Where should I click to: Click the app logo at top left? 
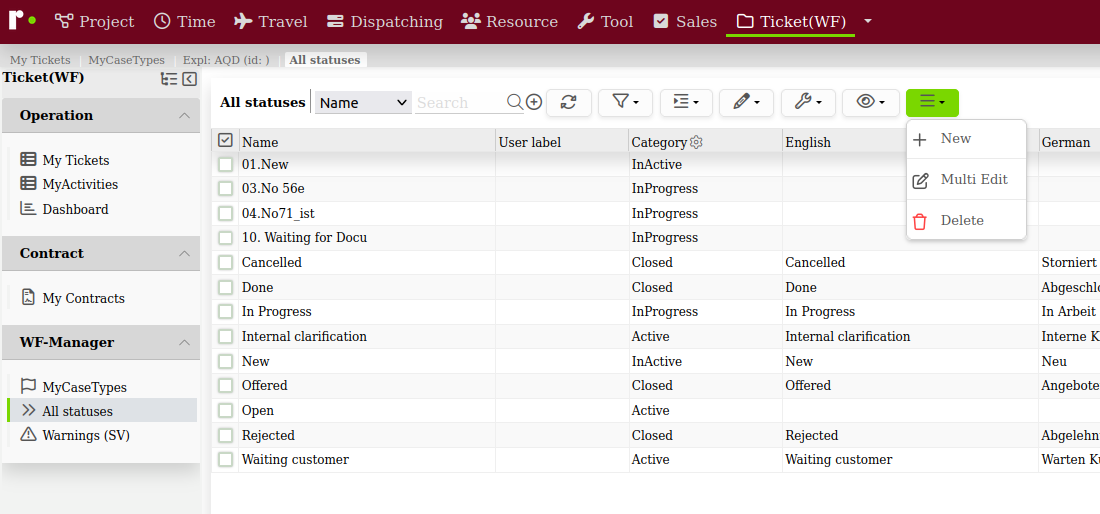point(22,20)
